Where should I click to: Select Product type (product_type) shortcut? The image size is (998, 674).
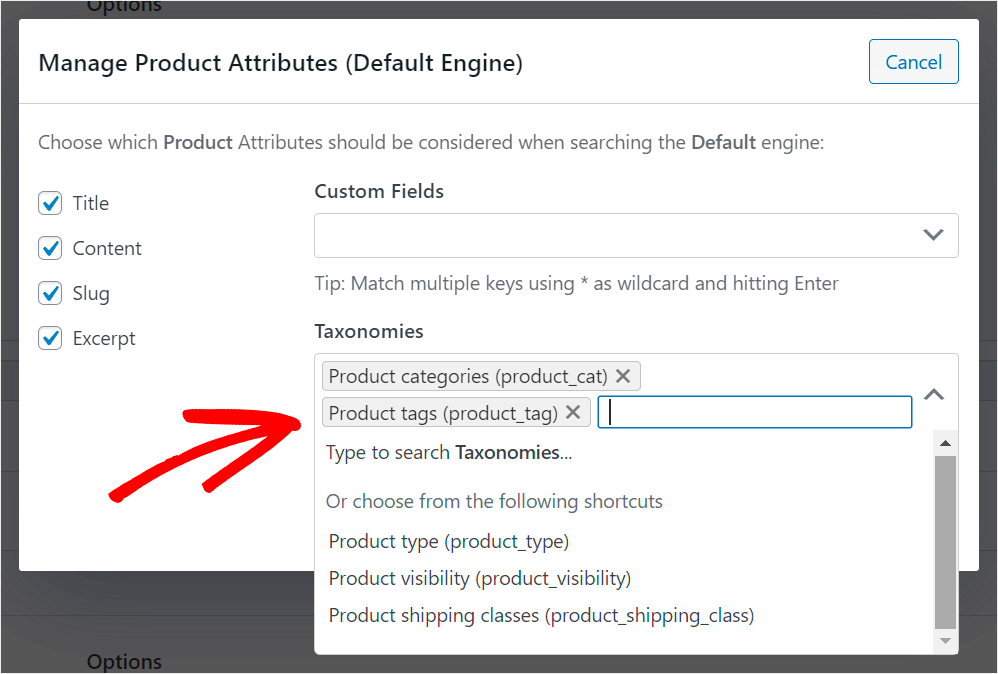(x=449, y=542)
